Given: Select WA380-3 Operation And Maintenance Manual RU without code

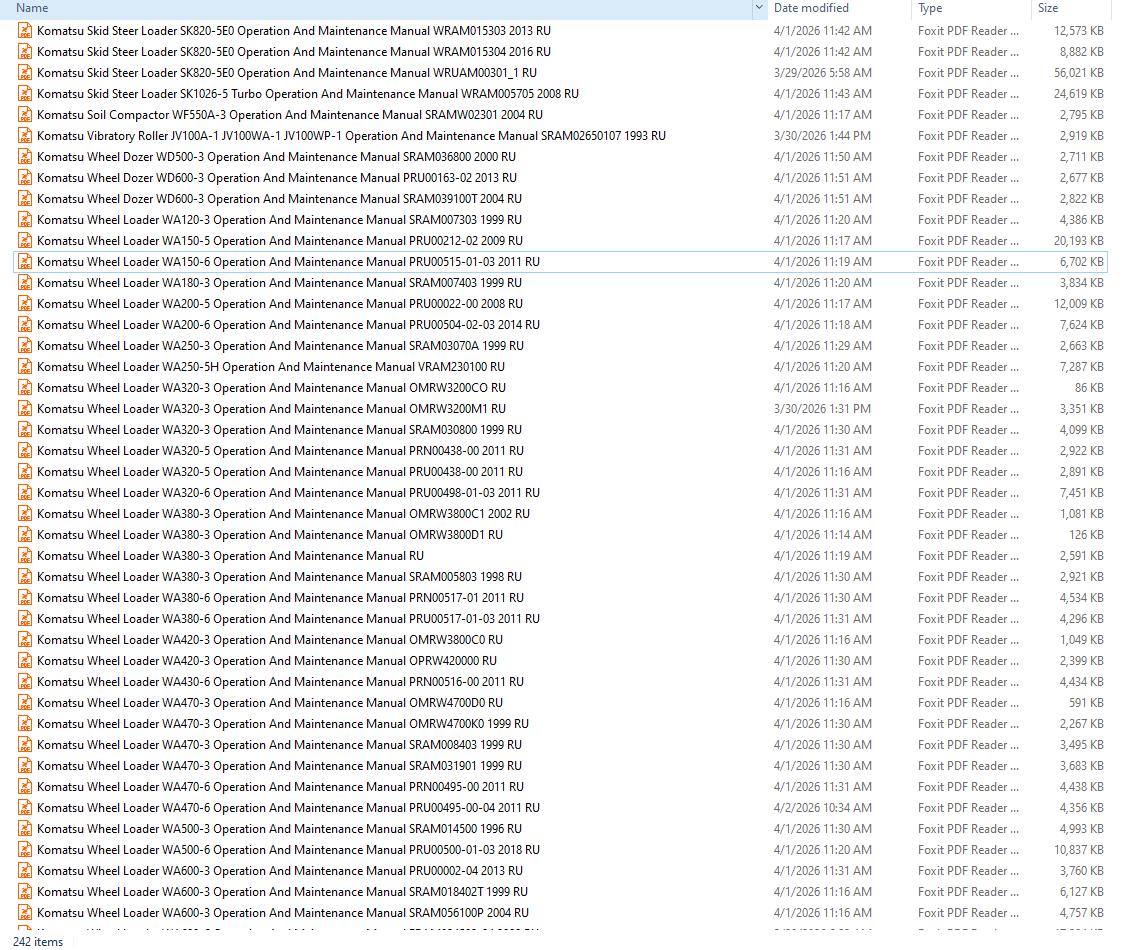Looking at the screenshot, I should (231, 556).
